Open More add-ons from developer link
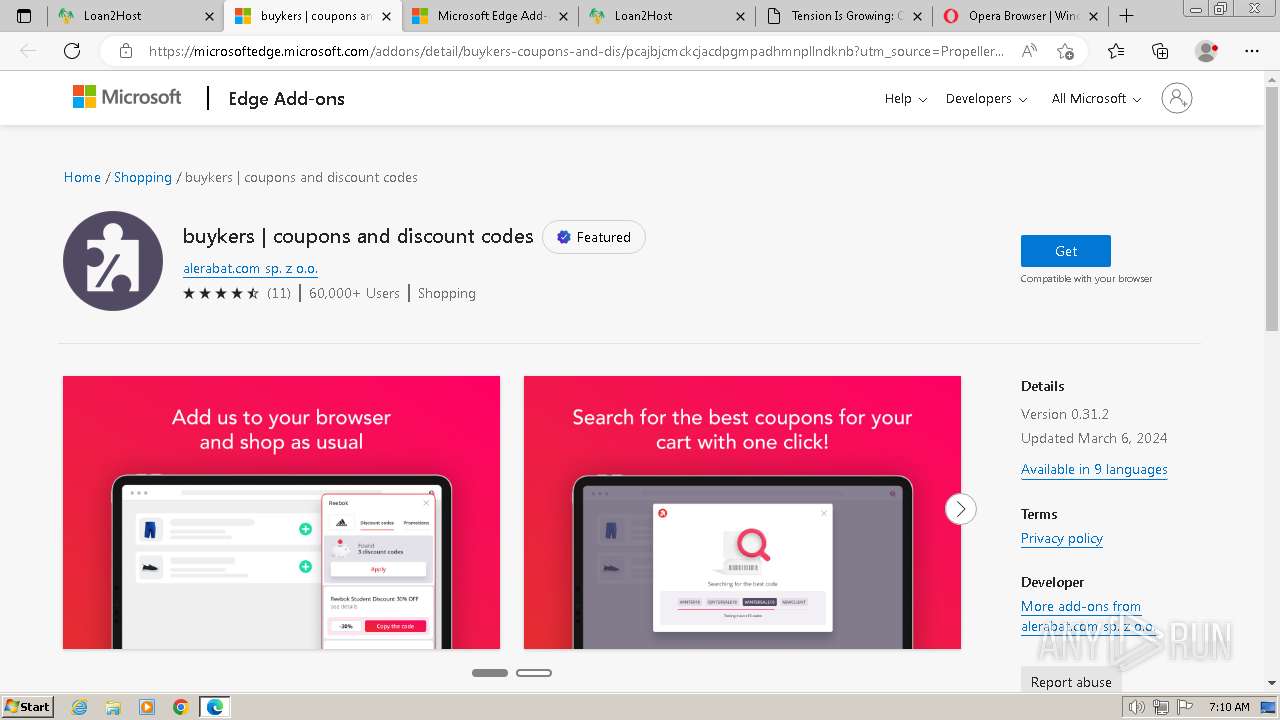This screenshot has width=1280, height=720. (1087, 616)
